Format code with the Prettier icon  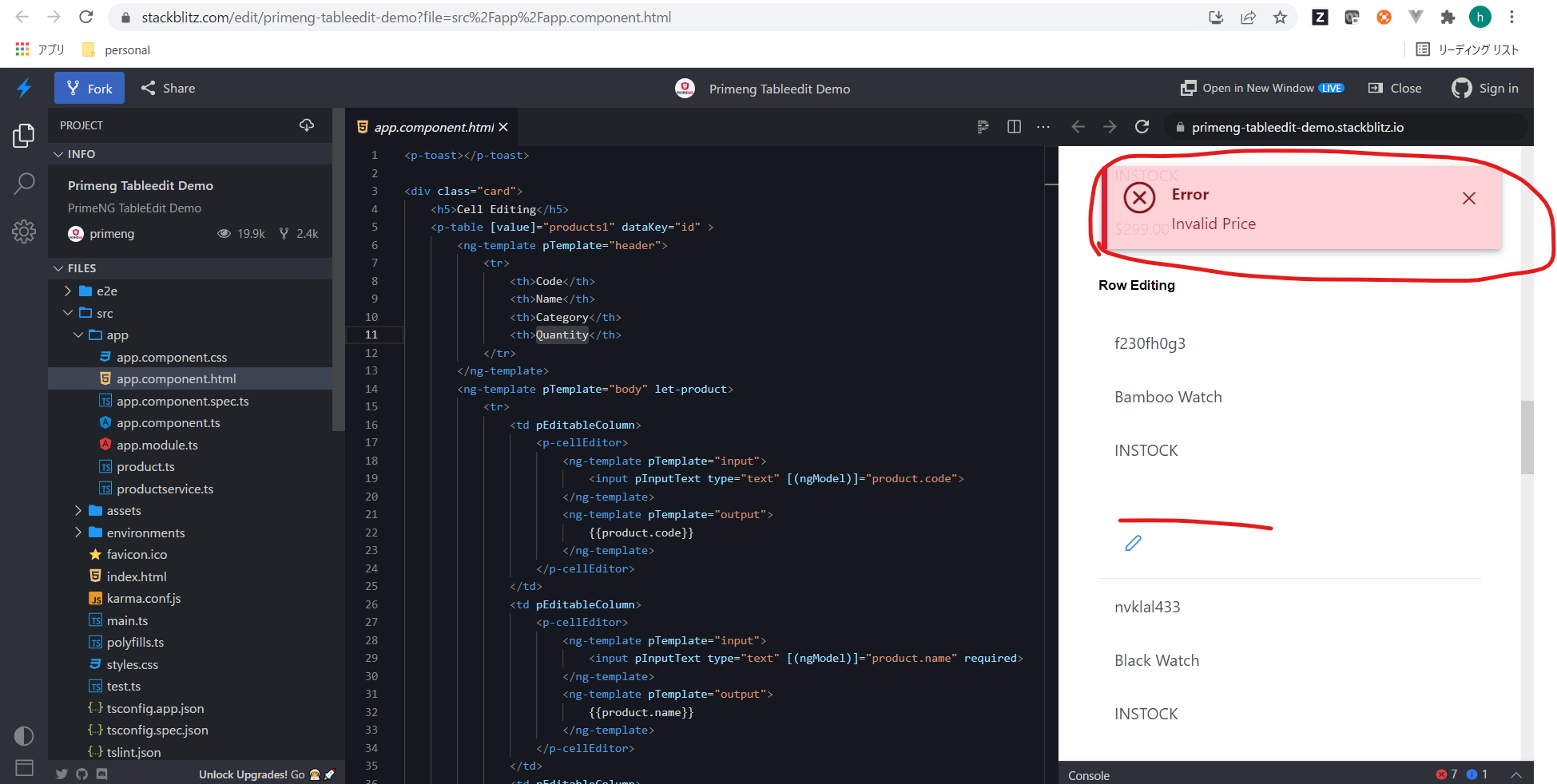(x=983, y=126)
